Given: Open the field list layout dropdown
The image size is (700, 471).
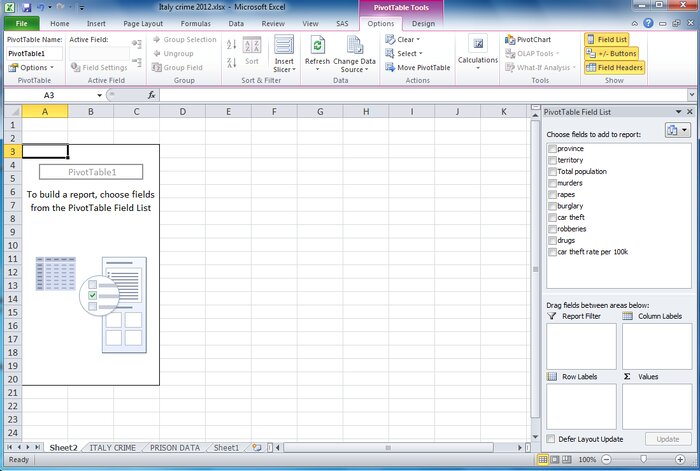Looking at the screenshot, I should 677,131.
